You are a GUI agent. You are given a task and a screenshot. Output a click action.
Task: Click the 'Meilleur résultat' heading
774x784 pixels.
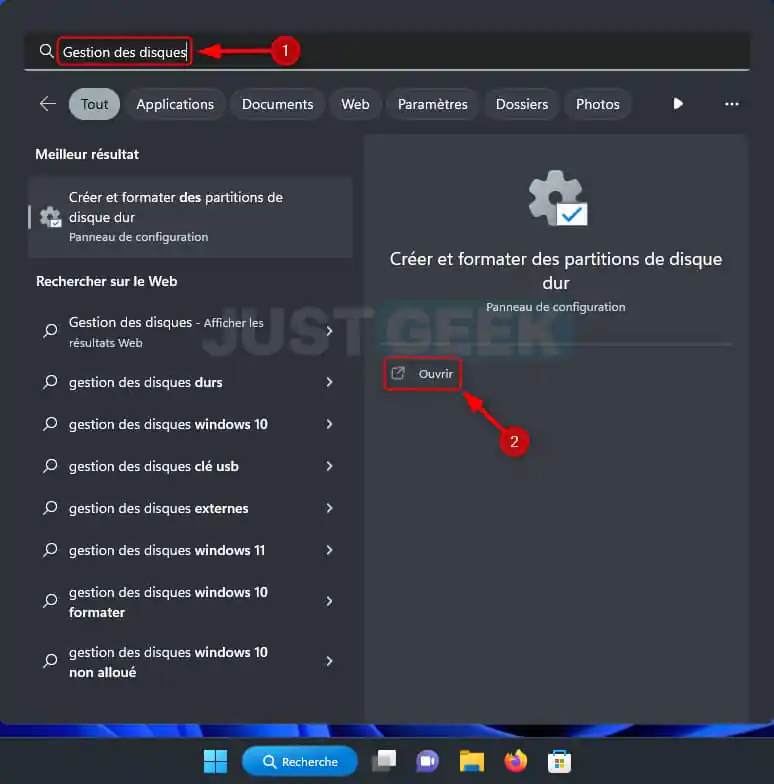87,154
